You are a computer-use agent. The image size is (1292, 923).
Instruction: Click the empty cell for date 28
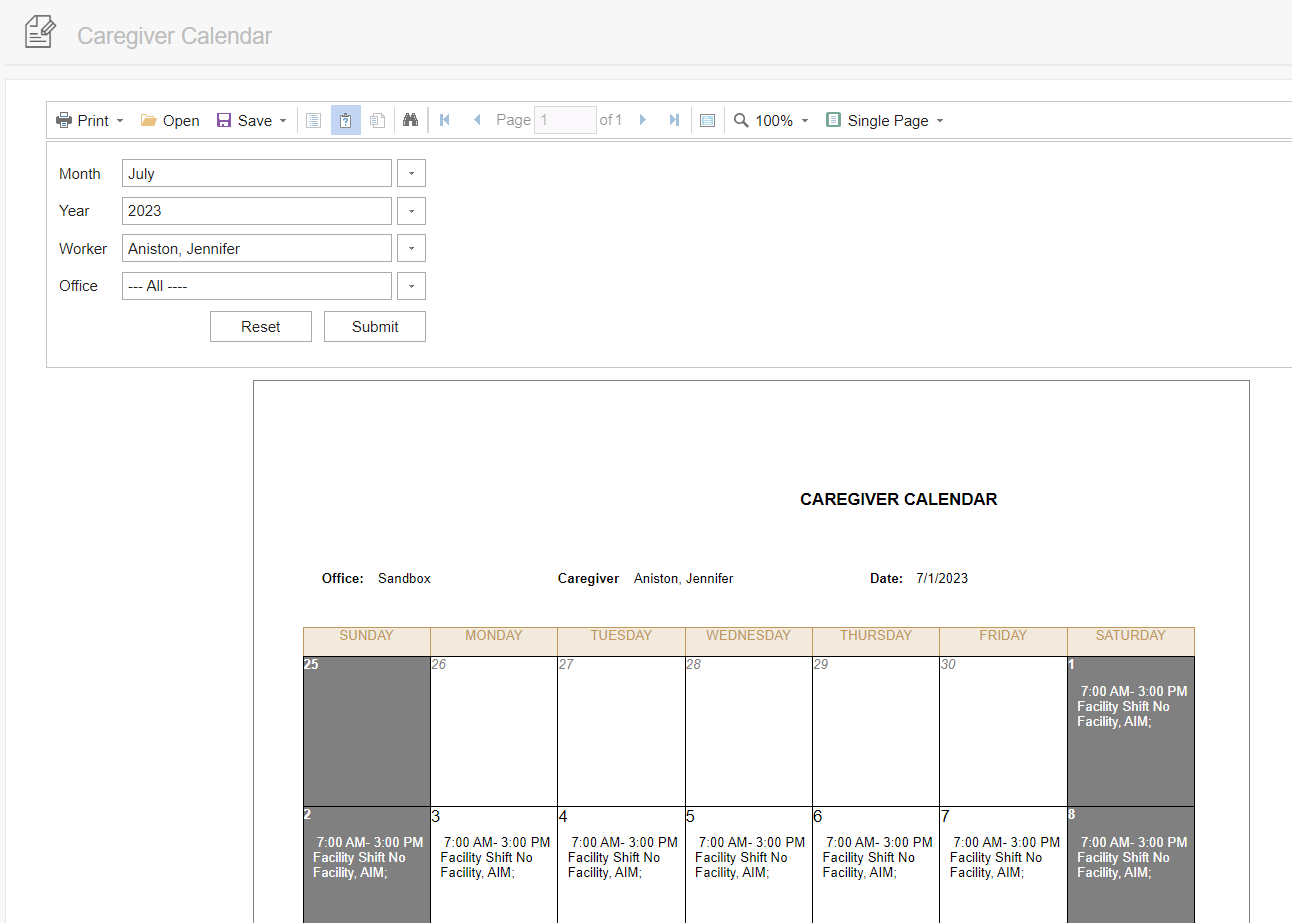(x=749, y=731)
